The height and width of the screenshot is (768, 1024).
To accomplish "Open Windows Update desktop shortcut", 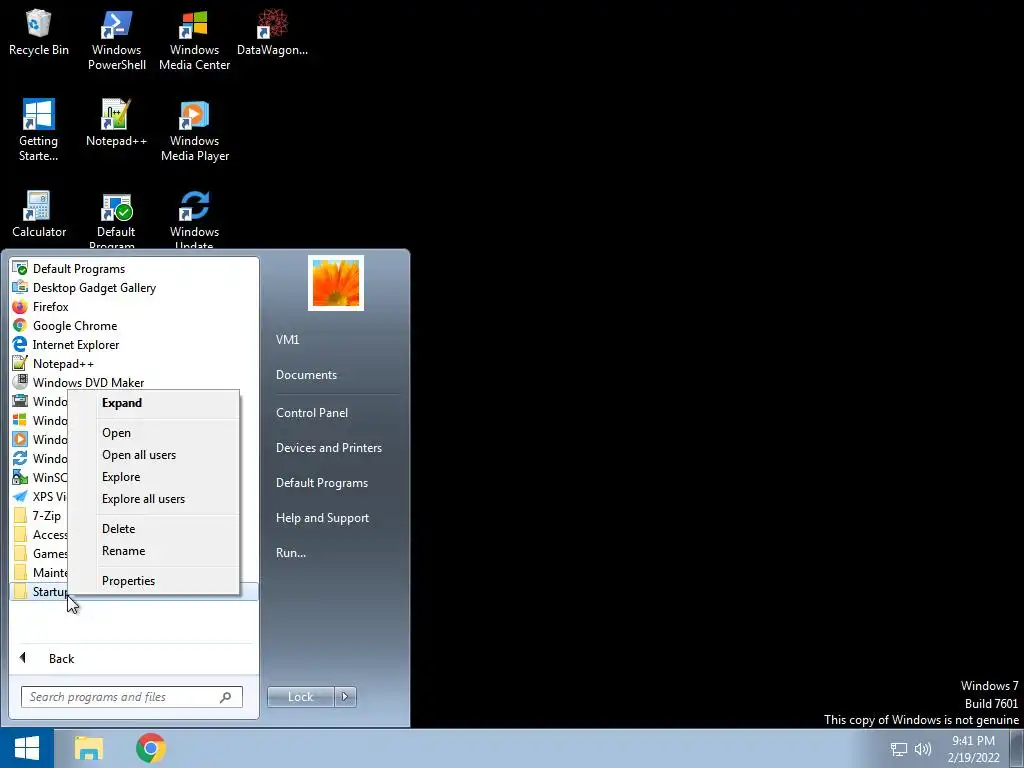I will tap(194, 219).
